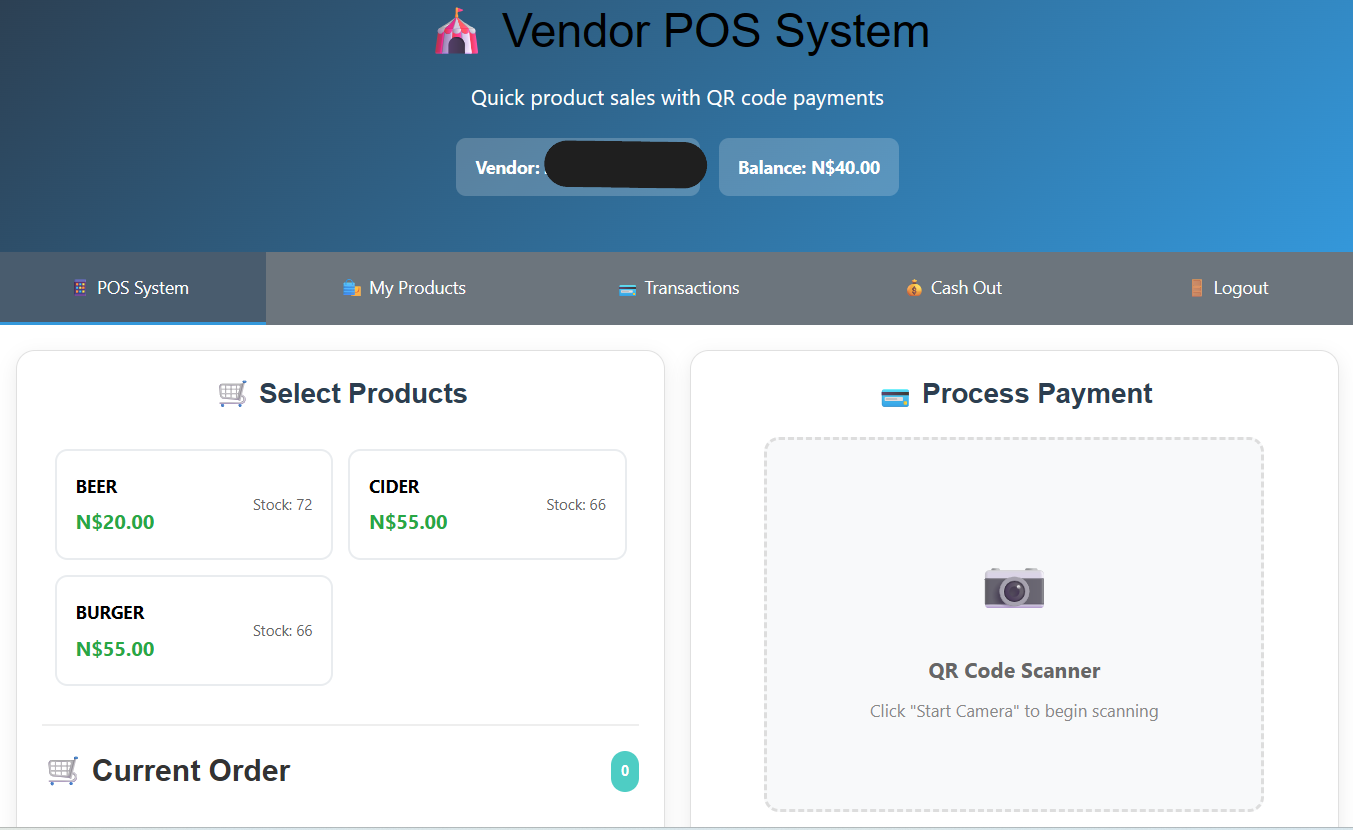
Task: Switch to the My Products tab
Action: pos(404,288)
